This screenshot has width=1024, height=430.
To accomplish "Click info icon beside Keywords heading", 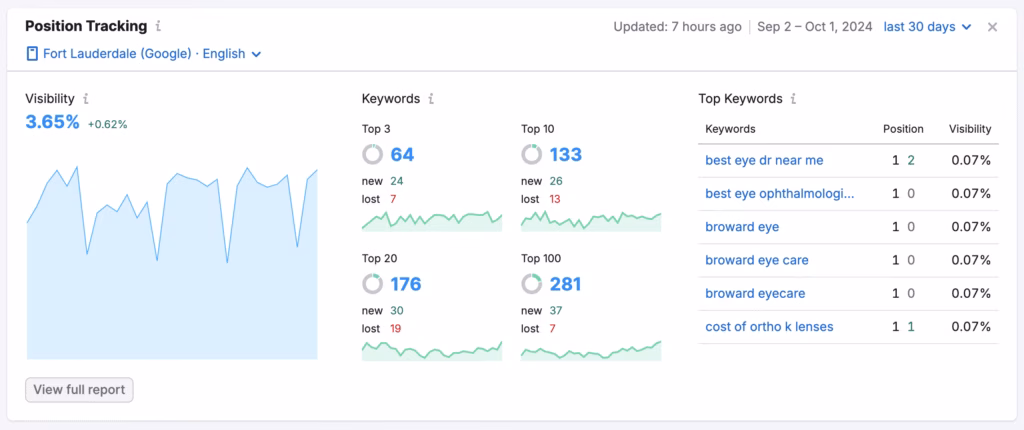I will pyautogui.click(x=431, y=99).
